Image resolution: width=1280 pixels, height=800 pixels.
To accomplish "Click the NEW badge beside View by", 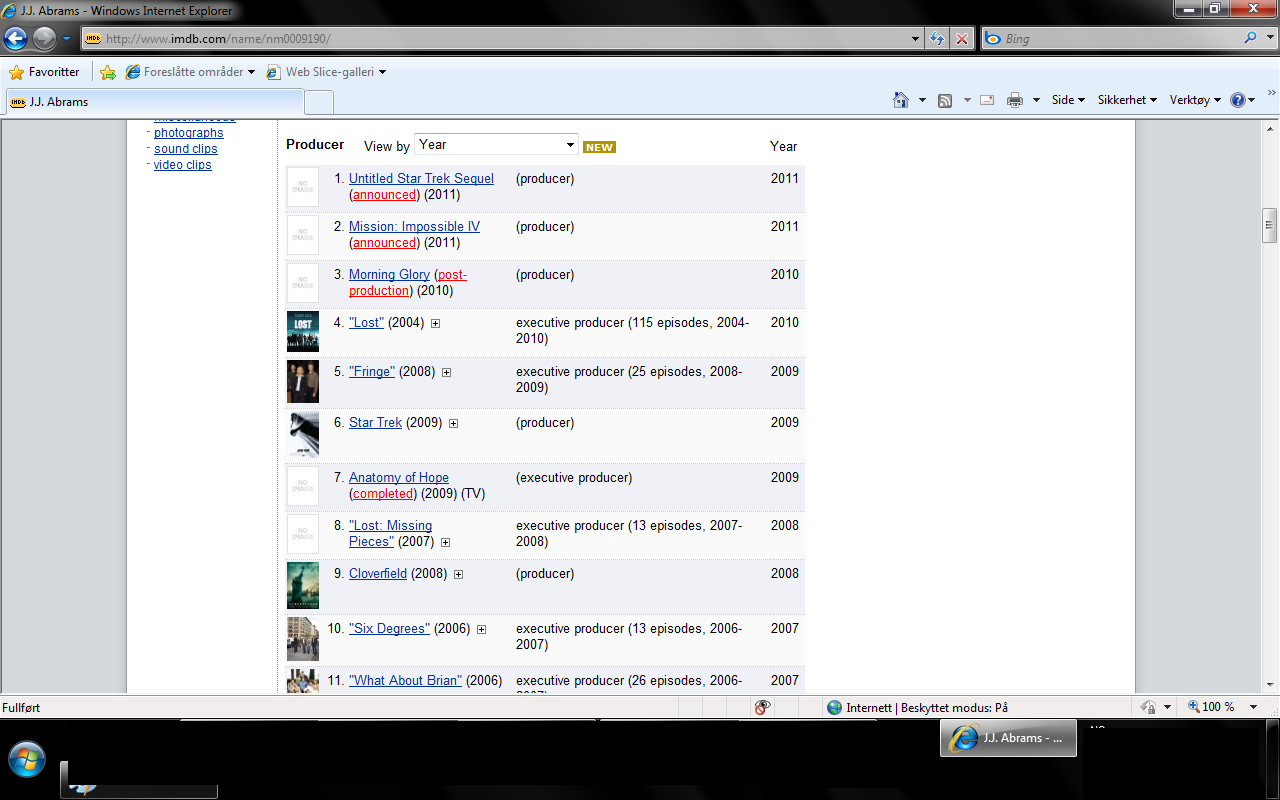I will (600, 147).
